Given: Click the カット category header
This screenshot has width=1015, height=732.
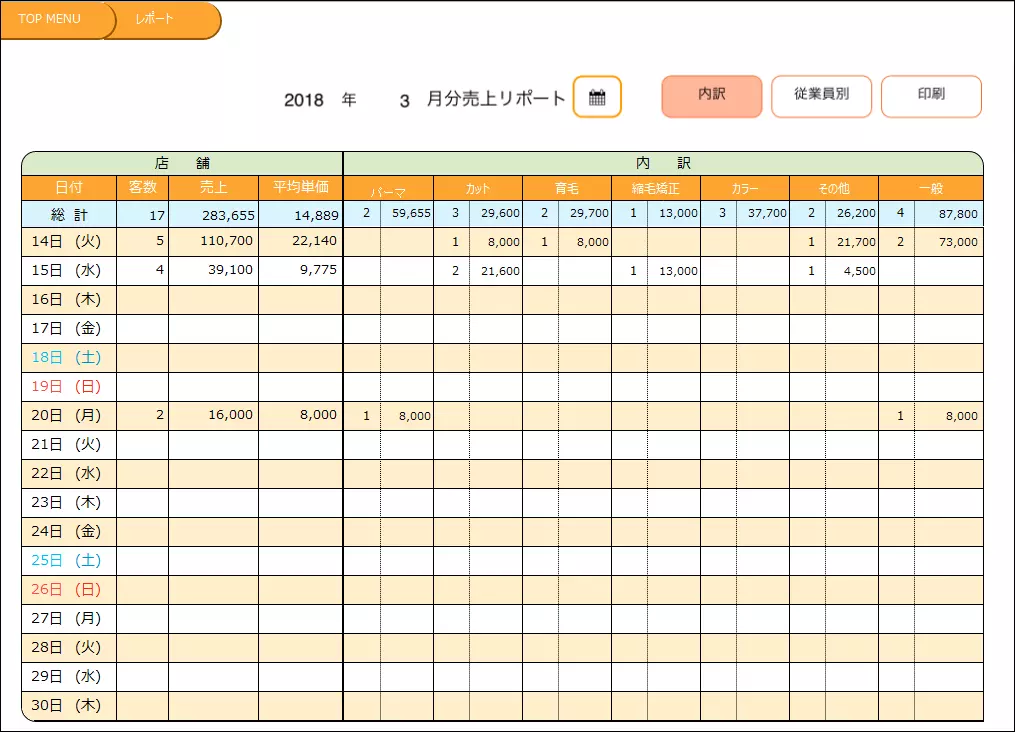Looking at the screenshot, I should [477, 188].
